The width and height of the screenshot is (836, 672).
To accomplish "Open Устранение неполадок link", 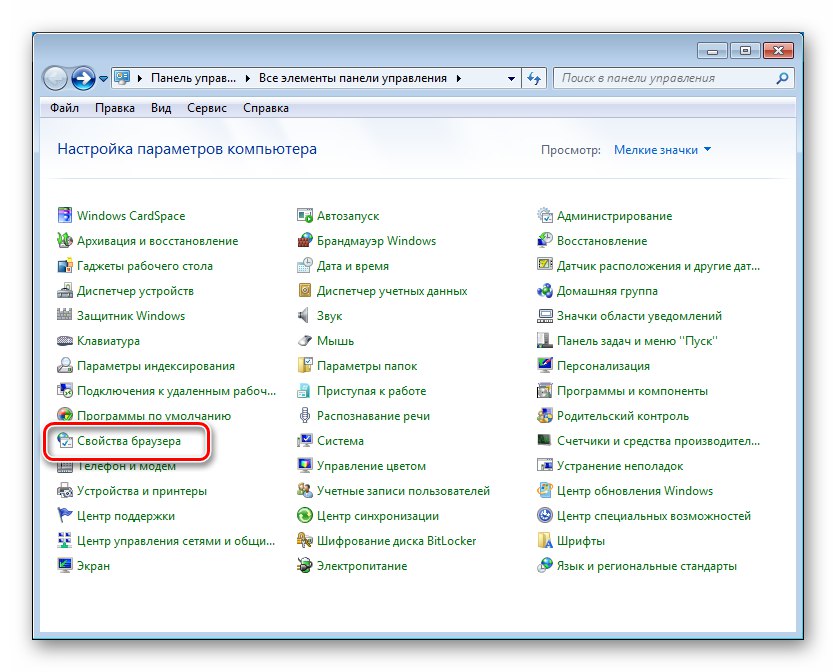I will click(620, 466).
